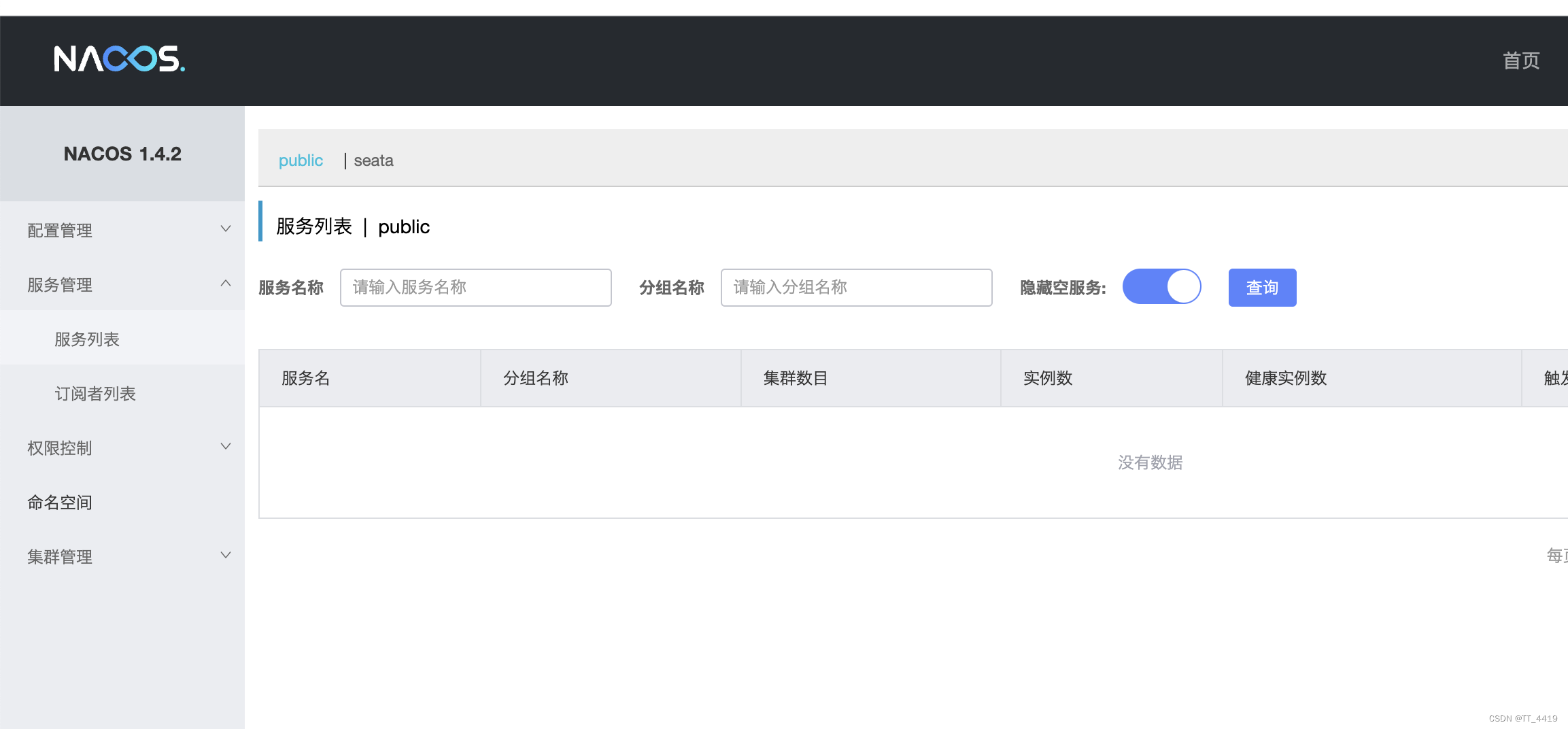Open the 配置管理 menu
The height and width of the screenshot is (729, 1568).
pos(122,230)
